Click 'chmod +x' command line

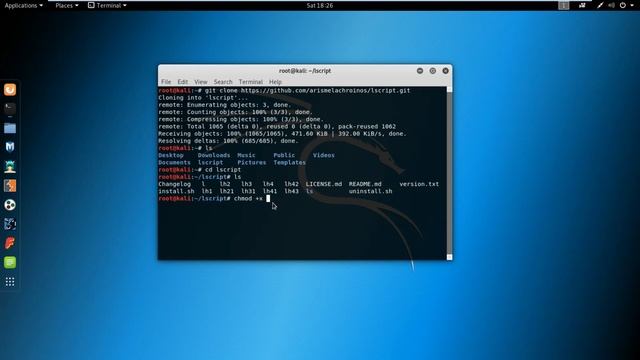[x=248, y=198]
